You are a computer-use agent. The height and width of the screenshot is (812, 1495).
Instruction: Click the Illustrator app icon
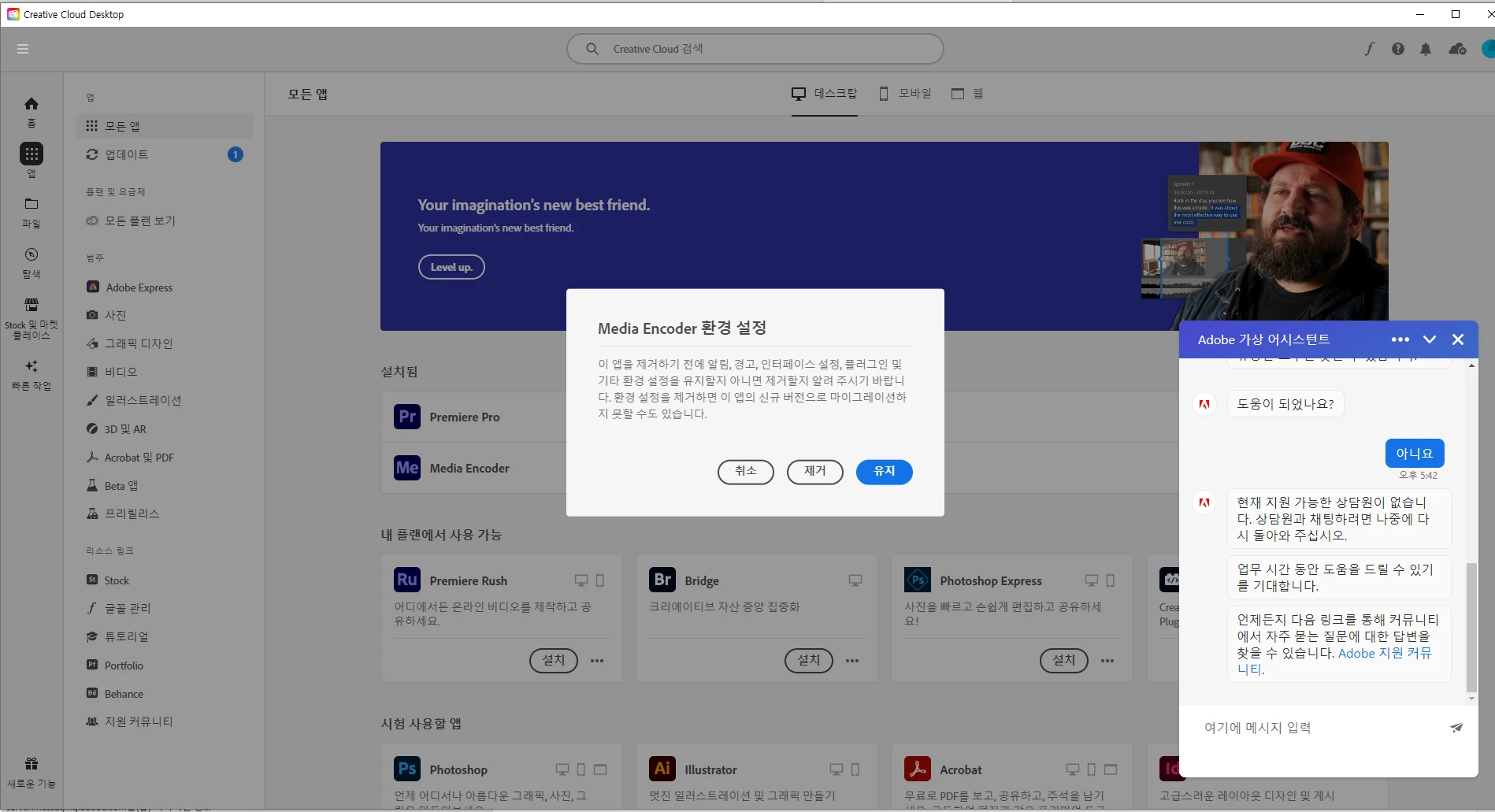point(662,769)
